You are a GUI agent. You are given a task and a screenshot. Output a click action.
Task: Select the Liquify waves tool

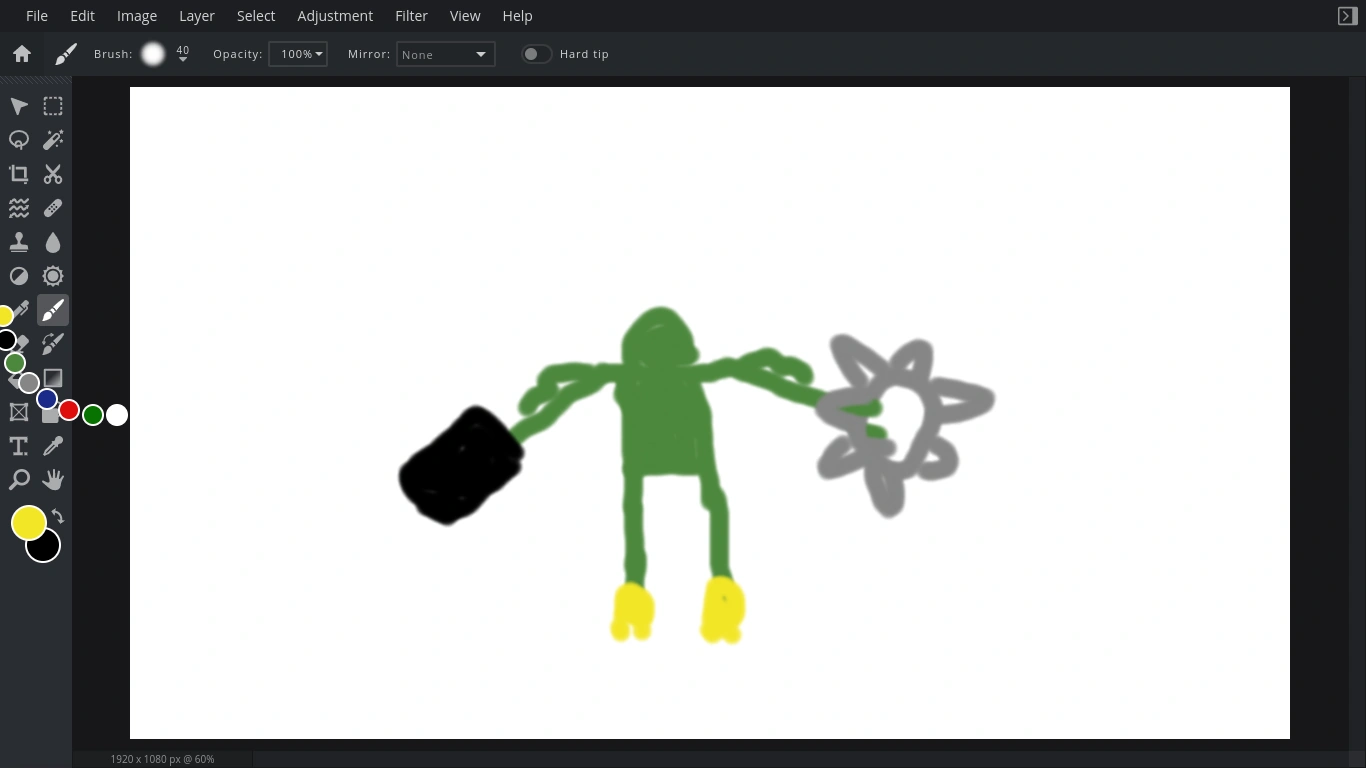tap(19, 208)
